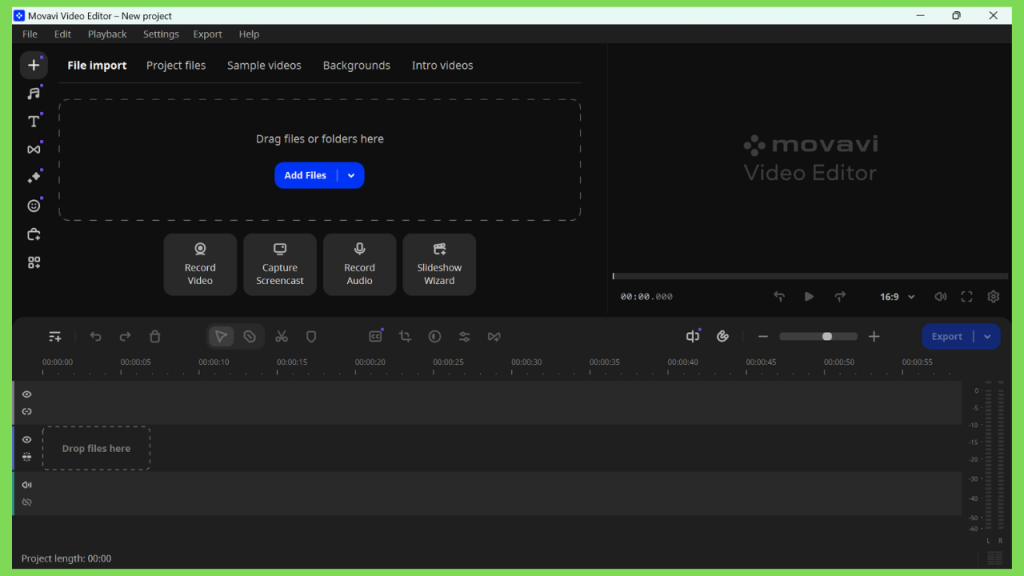This screenshot has width=1024, height=576.
Task: Expand the Add Files dropdown arrow
Action: click(351, 176)
